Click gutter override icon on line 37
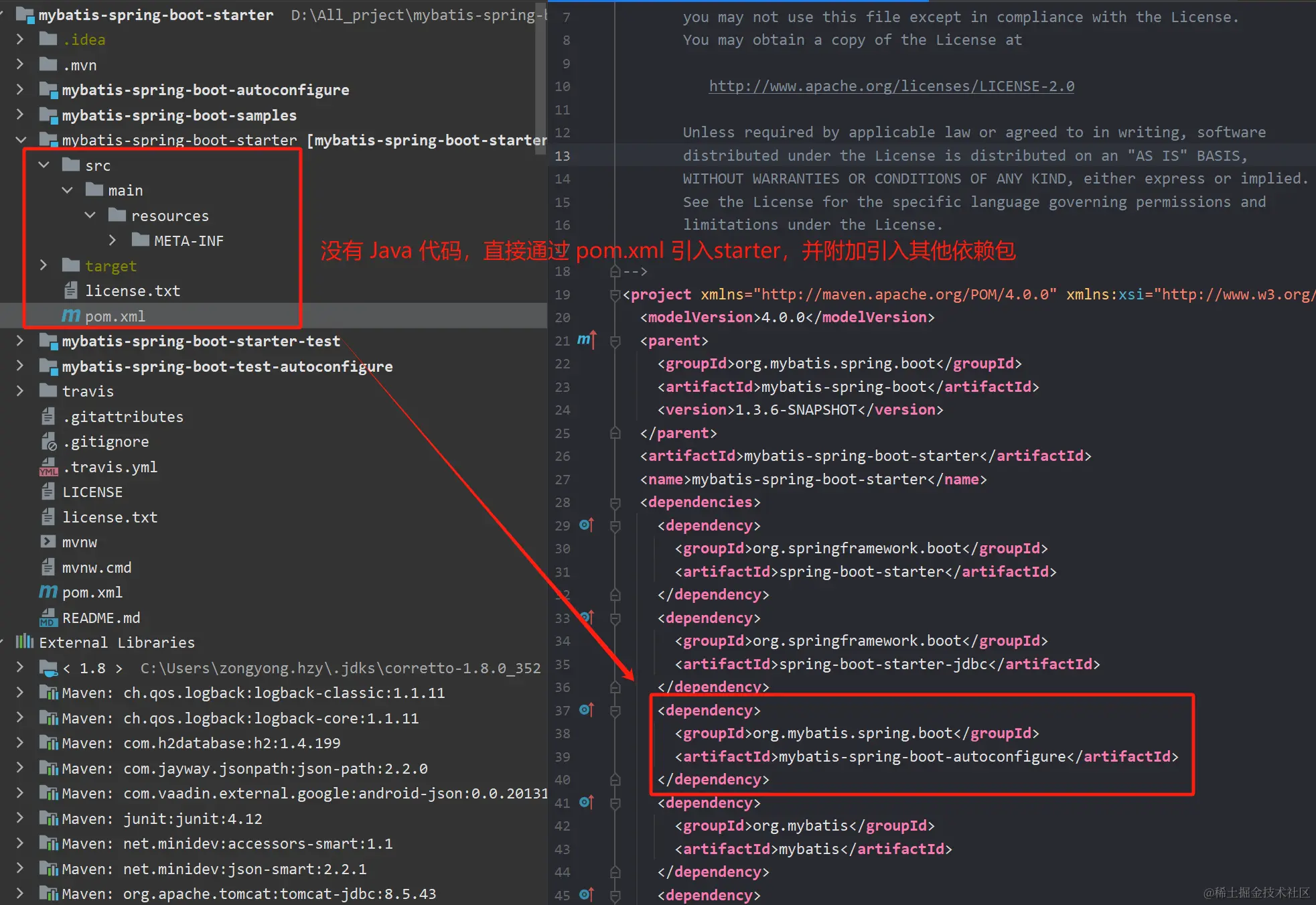 click(586, 710)
